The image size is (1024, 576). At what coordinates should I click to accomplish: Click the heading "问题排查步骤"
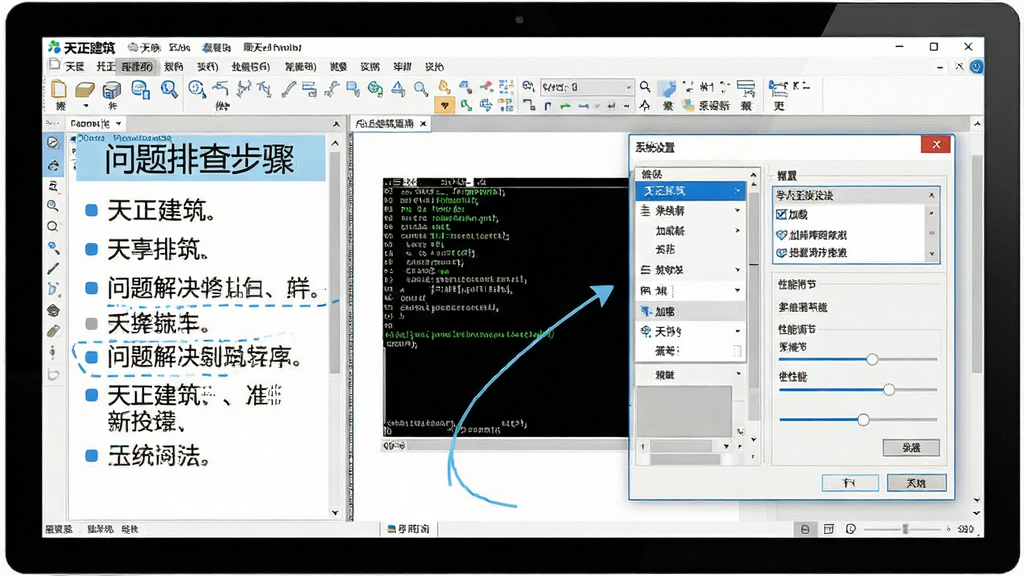(200, 159)
